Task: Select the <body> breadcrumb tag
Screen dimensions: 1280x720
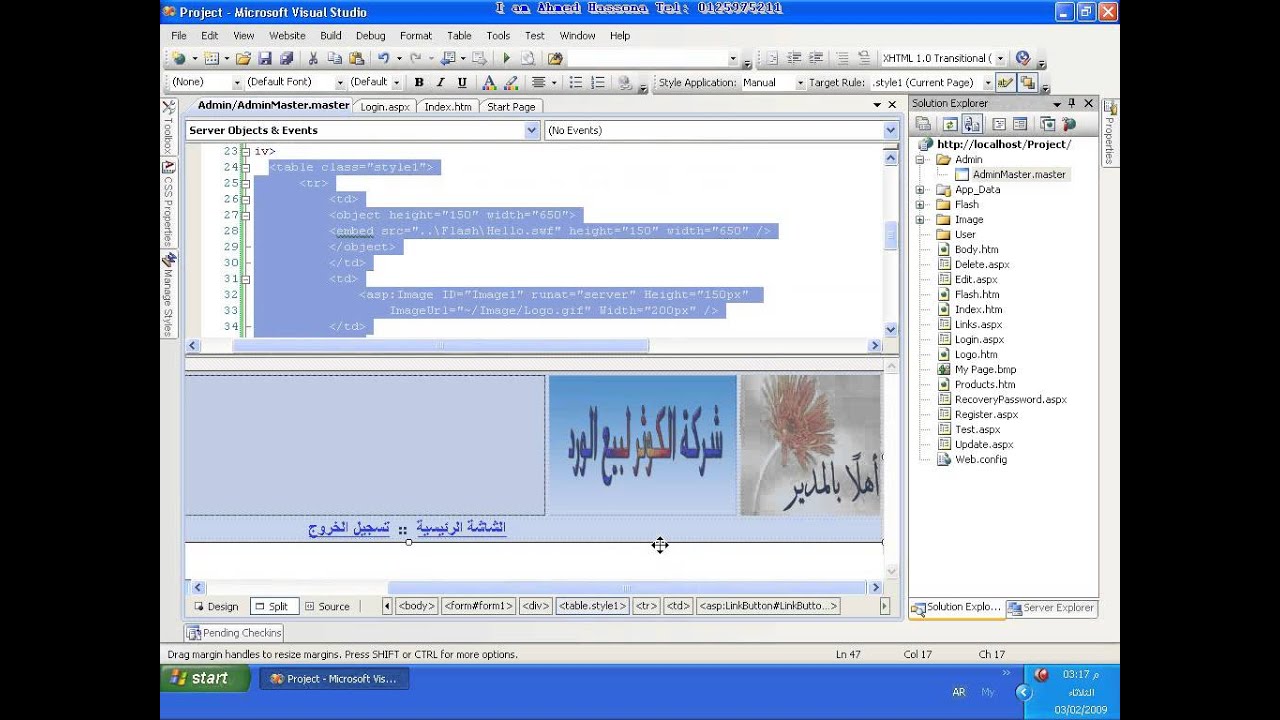Action: click(x=417, y=606)
